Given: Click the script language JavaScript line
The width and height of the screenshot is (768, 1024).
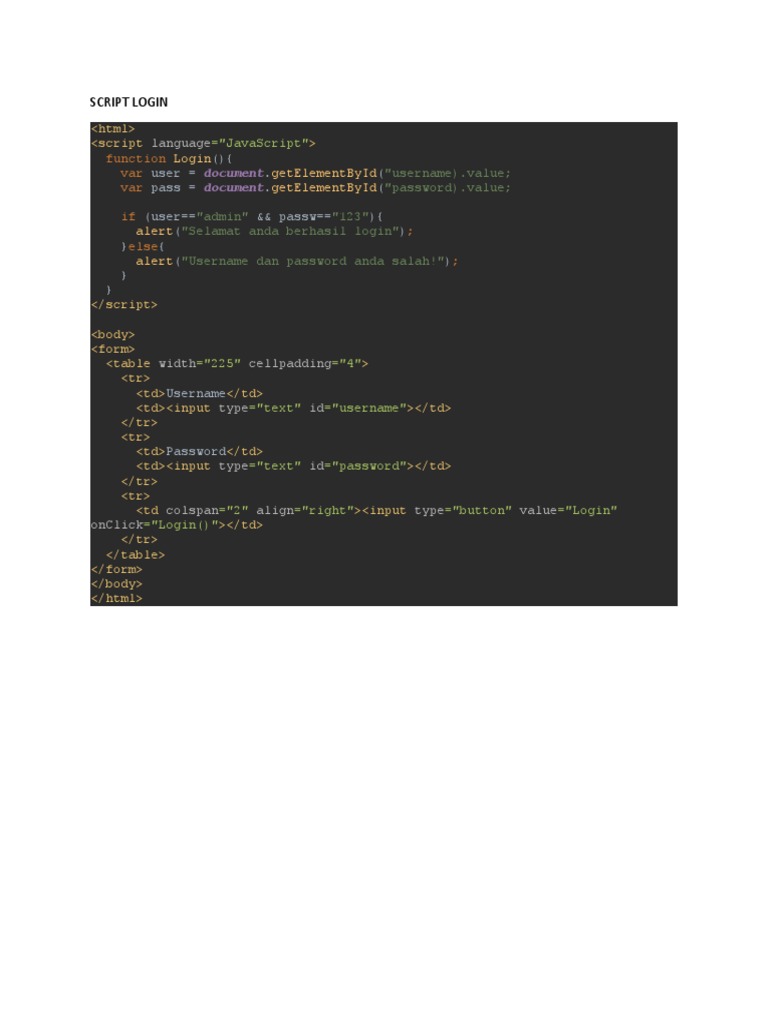Looking at the screenshot, I should (x=203, y=143).
